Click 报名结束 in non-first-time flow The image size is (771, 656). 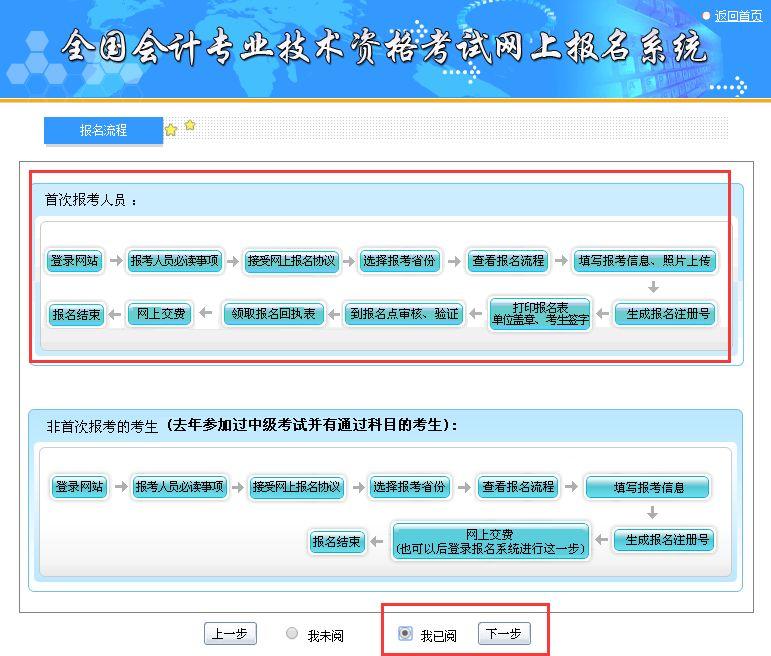(x=337, y=541)
